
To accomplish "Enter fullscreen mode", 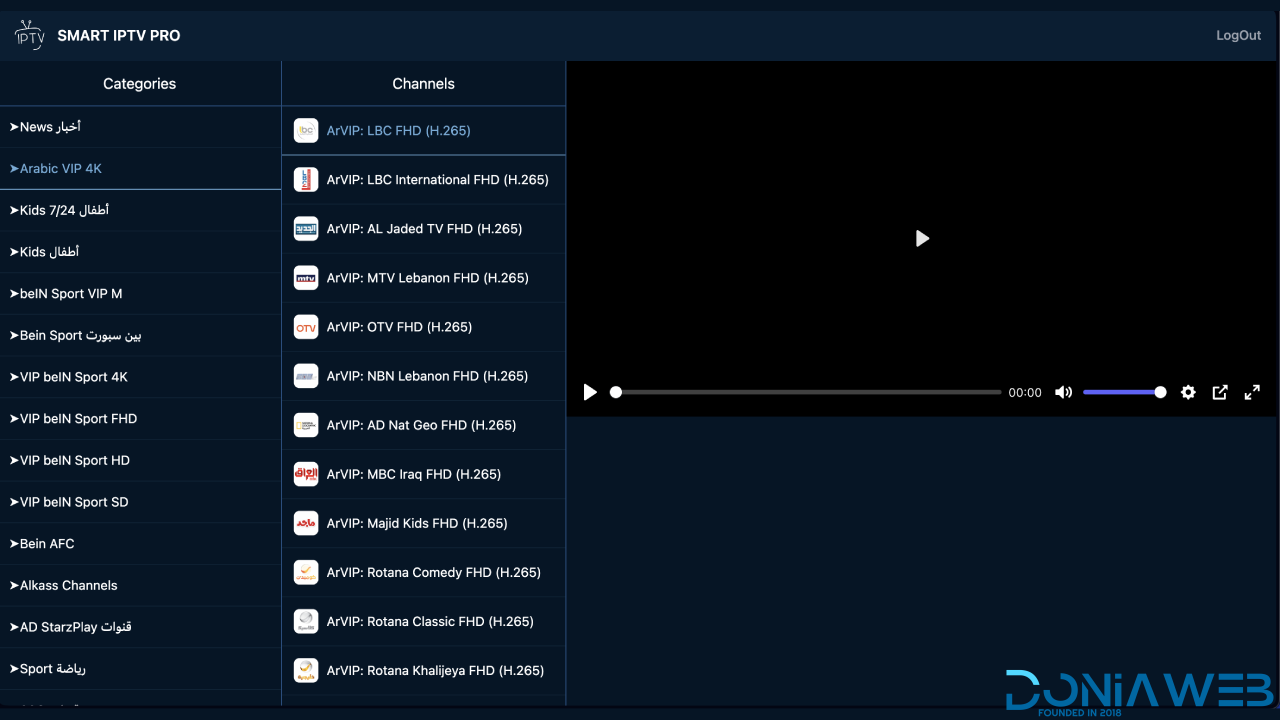I will [x=1252, y=392].
